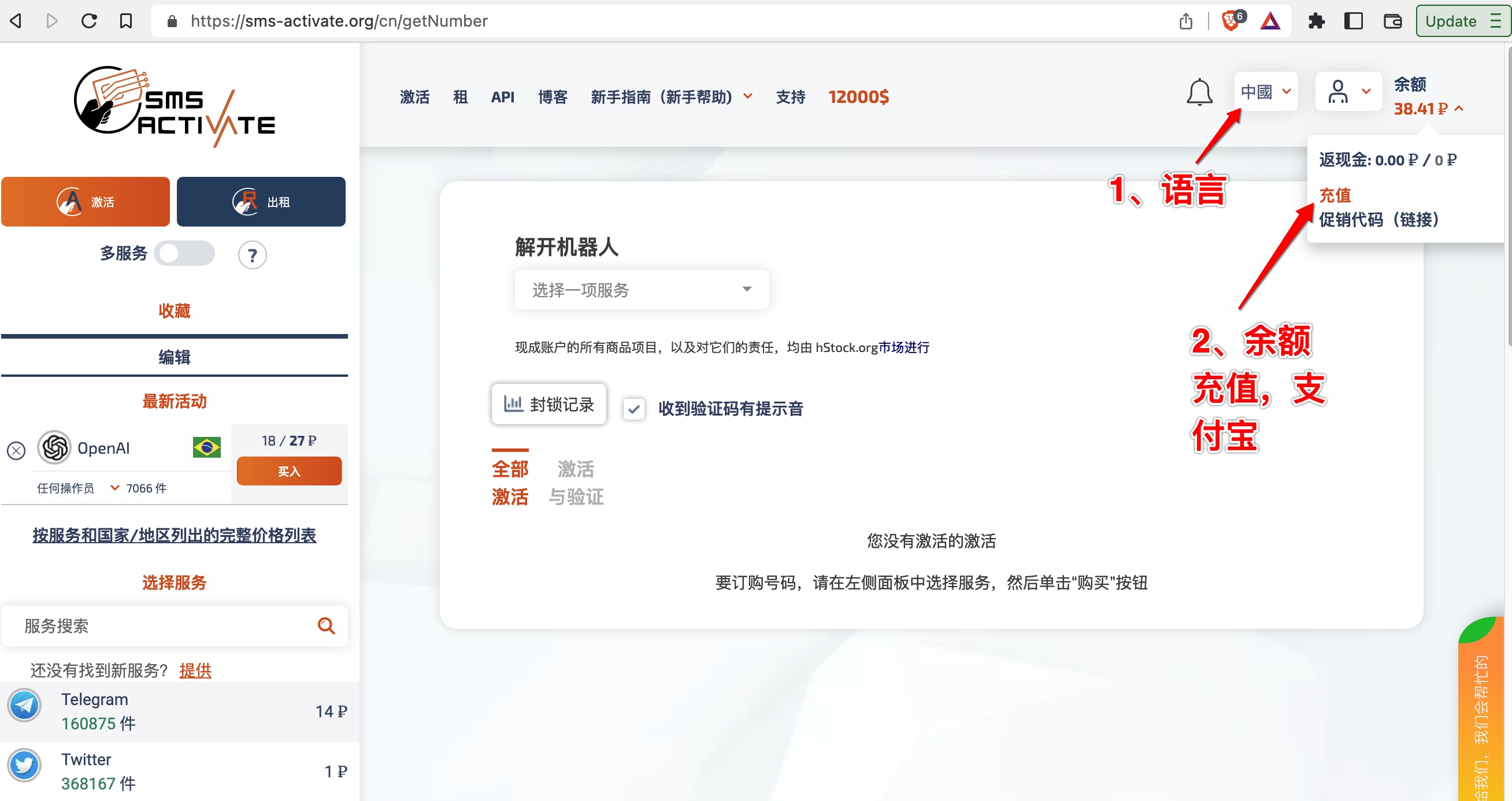Open the 封锁记录 button
Screen dimensions: 1512x801
[x=549, y=405]
